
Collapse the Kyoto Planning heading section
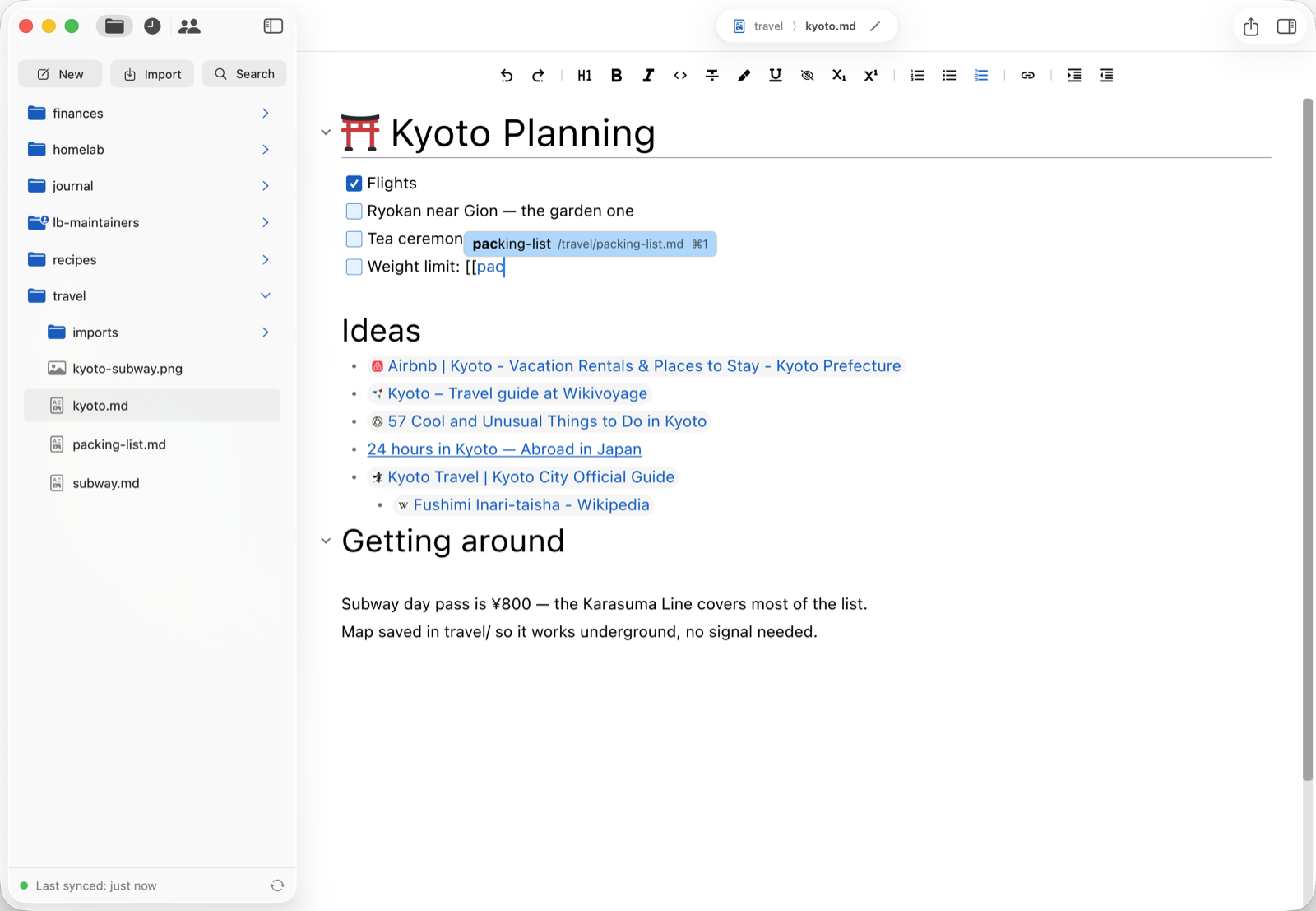tap(326, 132)
